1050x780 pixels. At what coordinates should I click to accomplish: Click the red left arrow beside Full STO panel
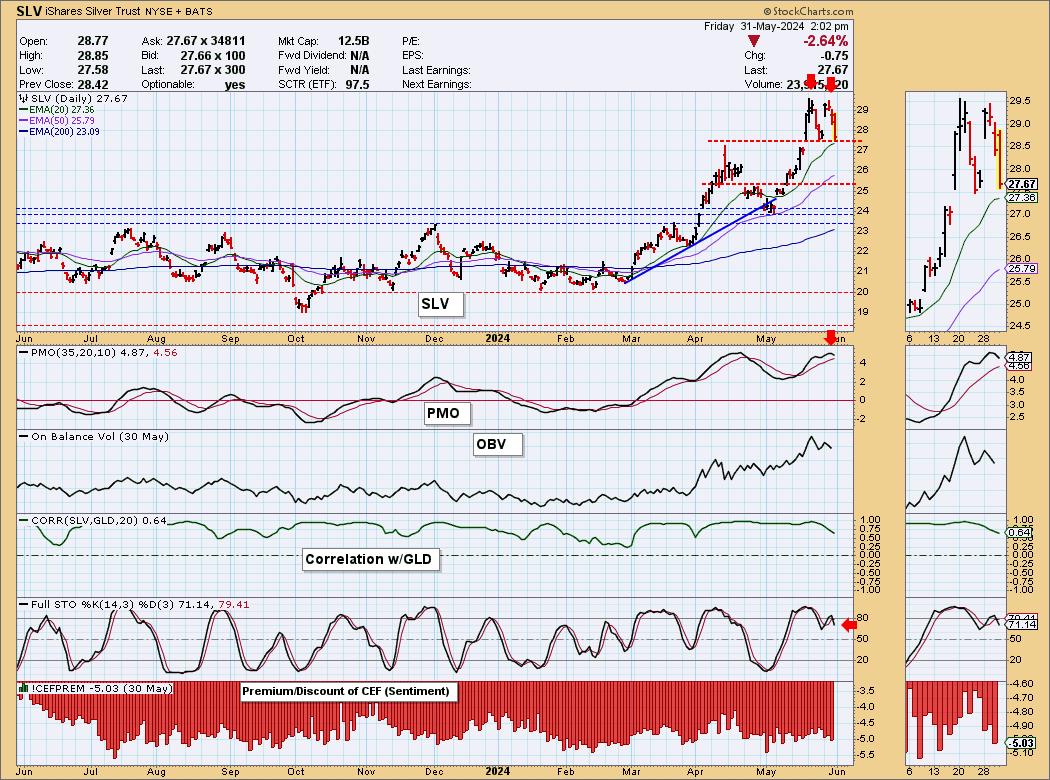tap(849, 625)
